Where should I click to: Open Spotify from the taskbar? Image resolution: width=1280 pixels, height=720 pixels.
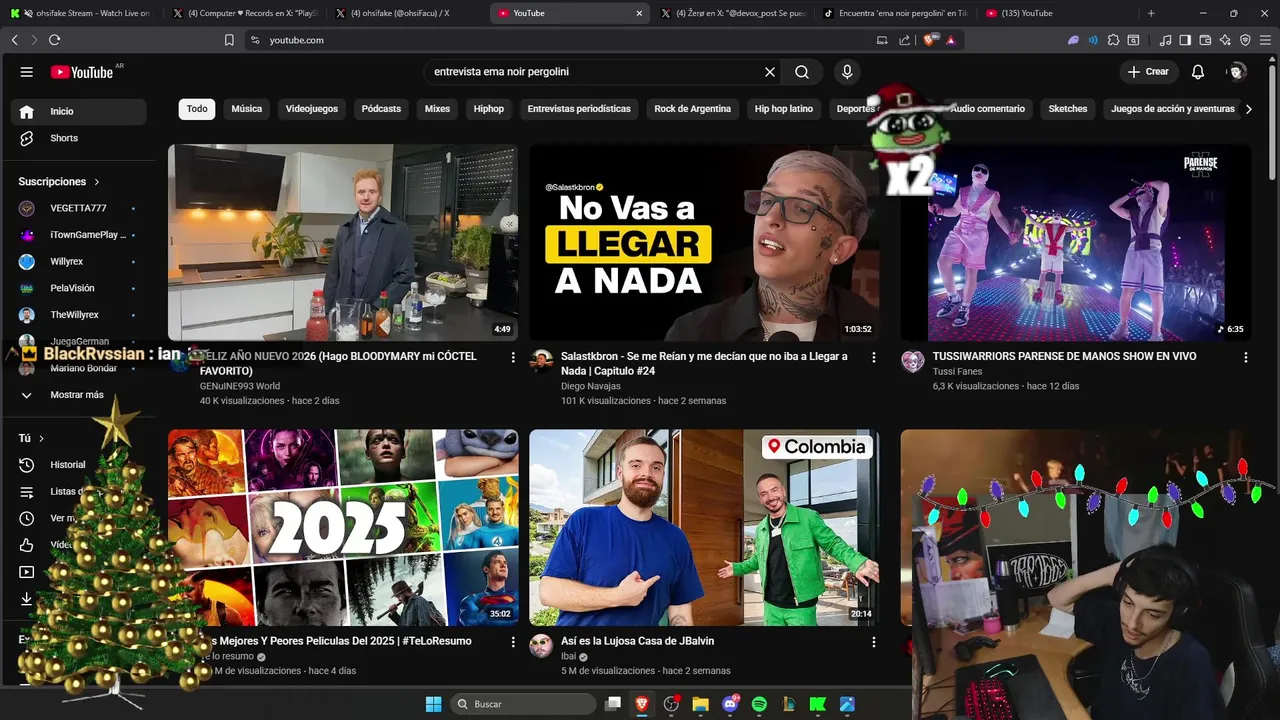[759, 704]
